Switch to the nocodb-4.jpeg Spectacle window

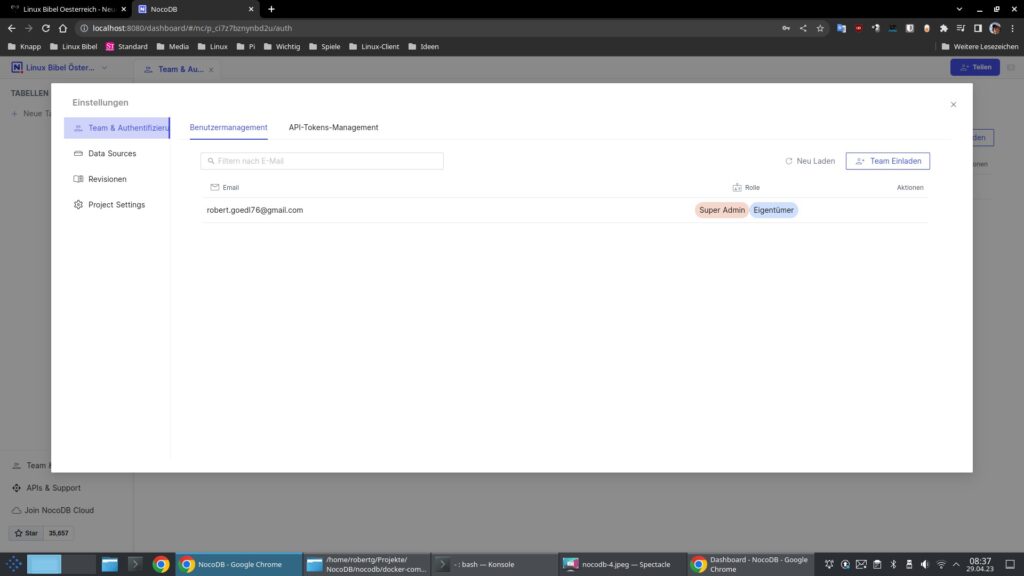(x=621, y=564)
